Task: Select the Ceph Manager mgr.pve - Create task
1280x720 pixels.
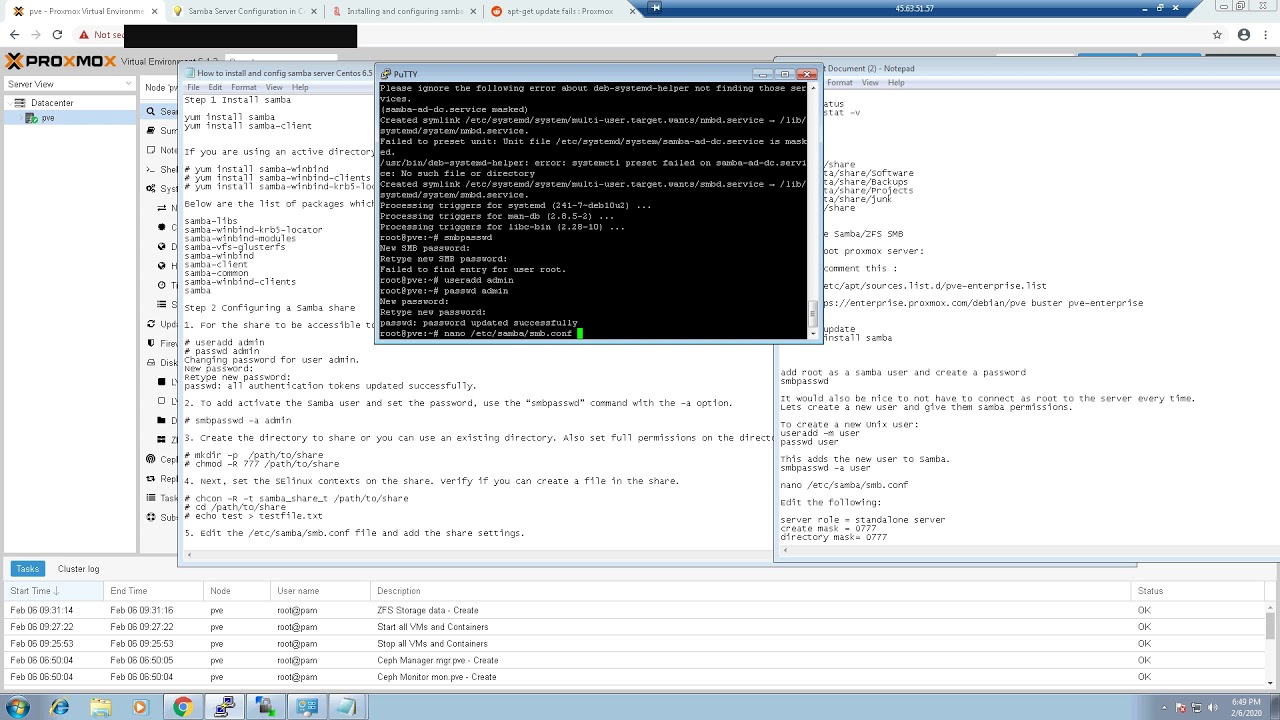Action: [634, 660]
